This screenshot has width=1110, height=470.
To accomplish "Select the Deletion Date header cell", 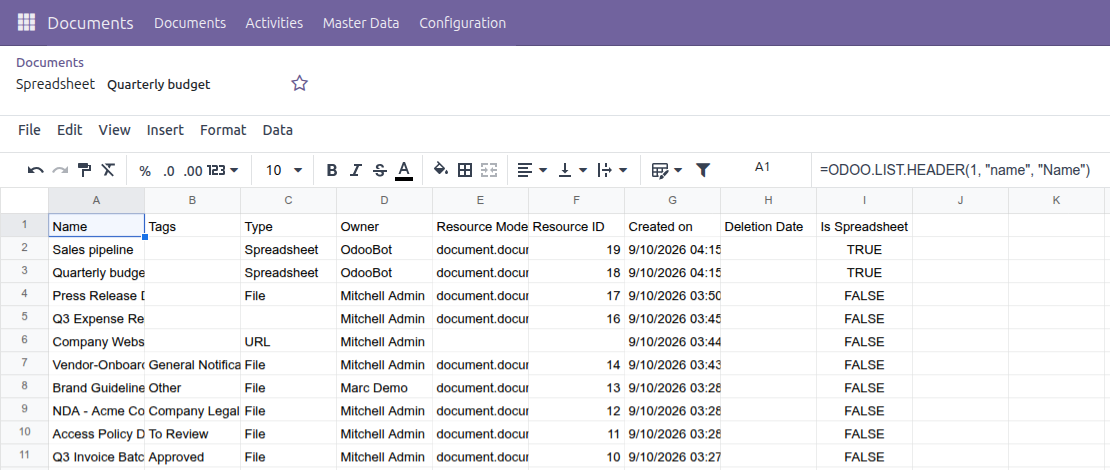I will pyautogui.click(x=768, y=227).
